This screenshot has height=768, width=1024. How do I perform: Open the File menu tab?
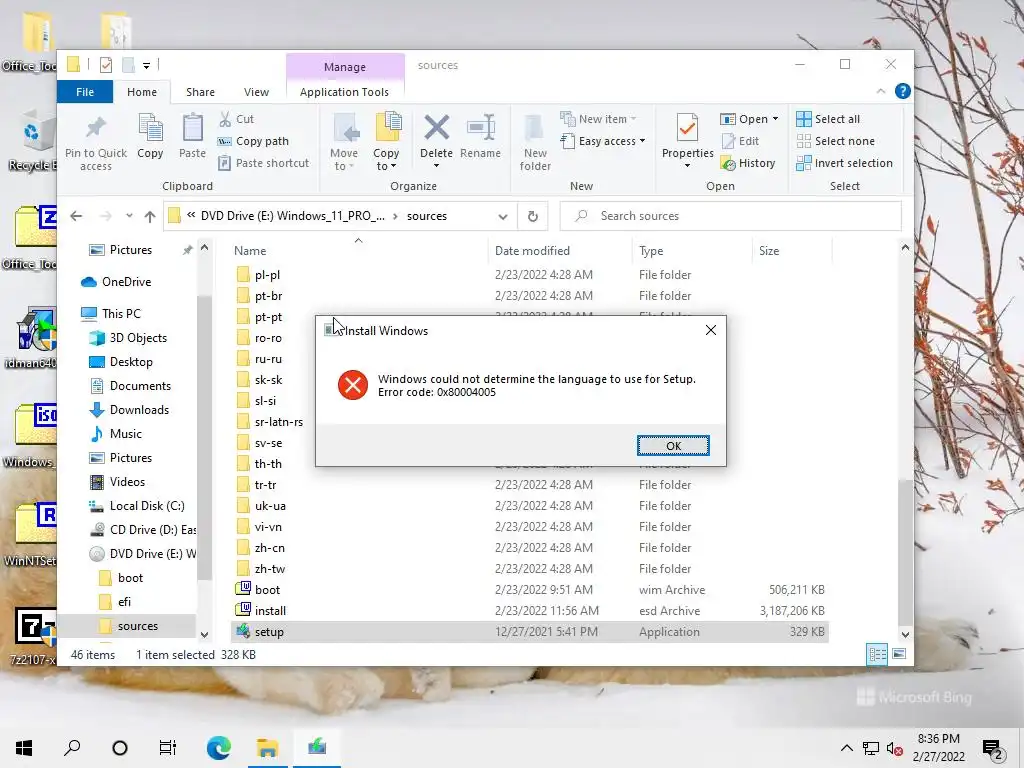pyautogui.click(x=85, y=92)
